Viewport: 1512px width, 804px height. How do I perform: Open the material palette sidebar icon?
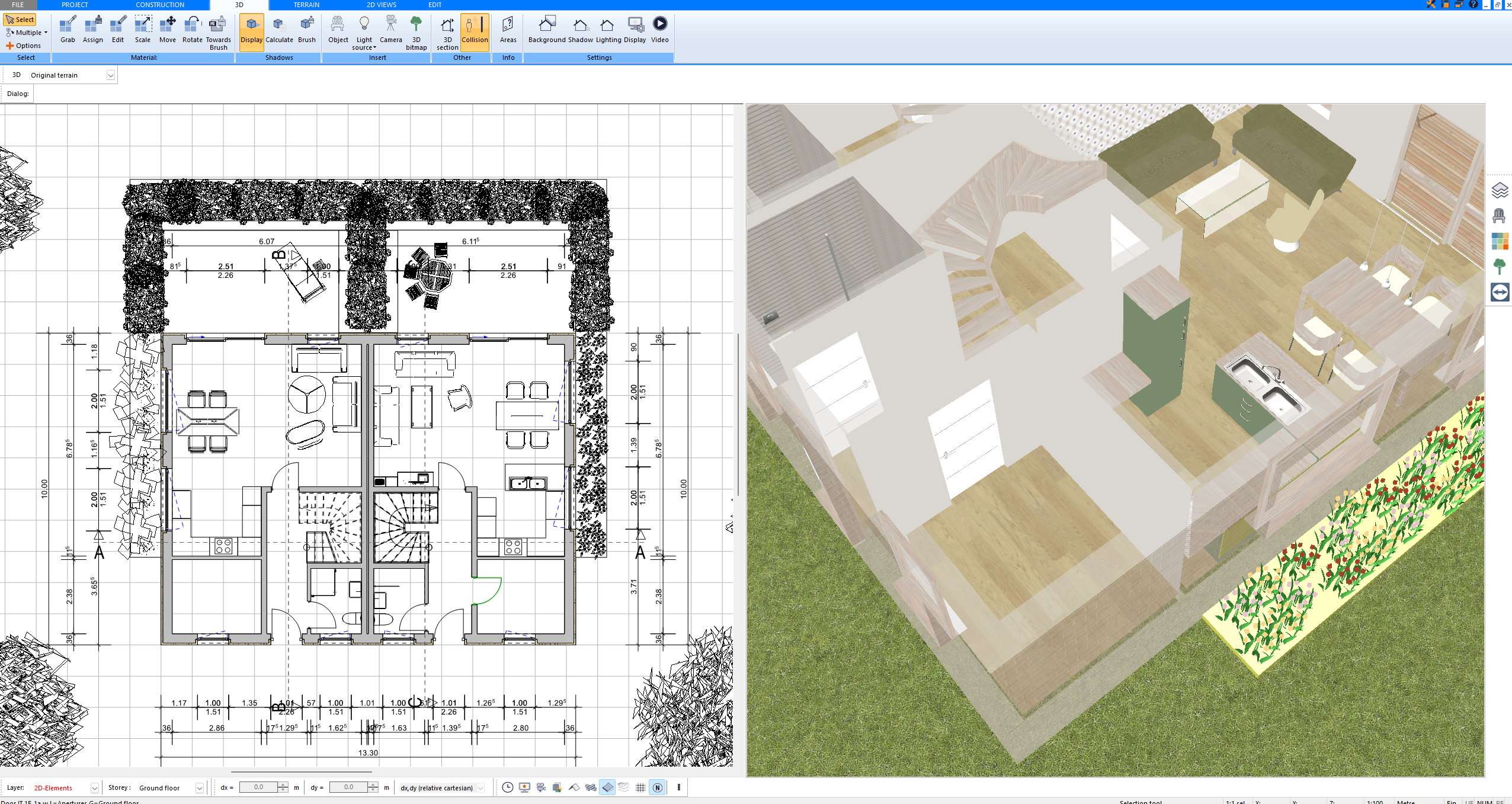pos(1500,241)
